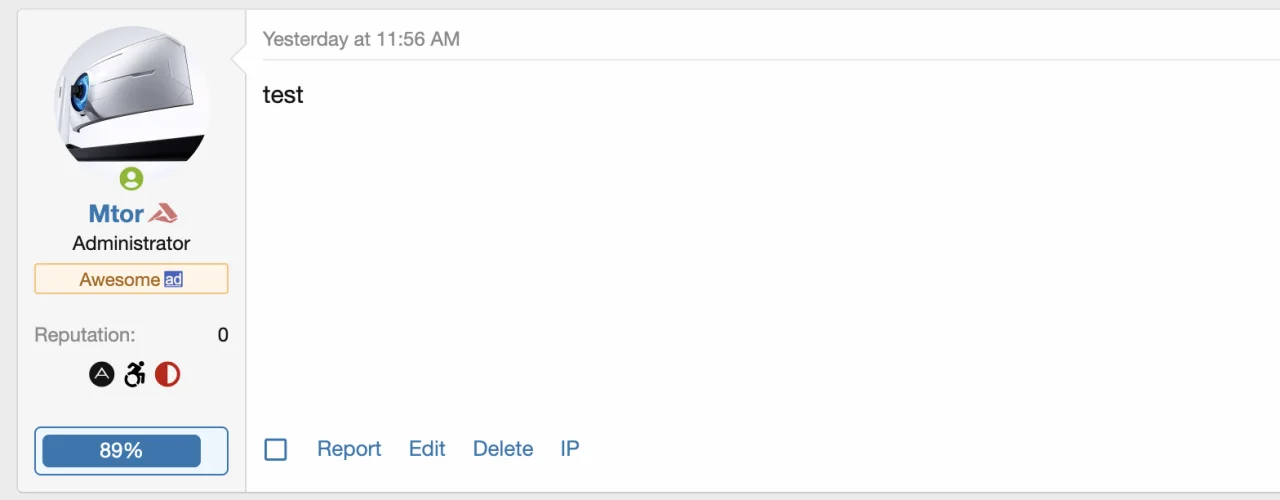Click the red badge icon beside Mtor
The image size is (1280, 500).
point(163,213)
